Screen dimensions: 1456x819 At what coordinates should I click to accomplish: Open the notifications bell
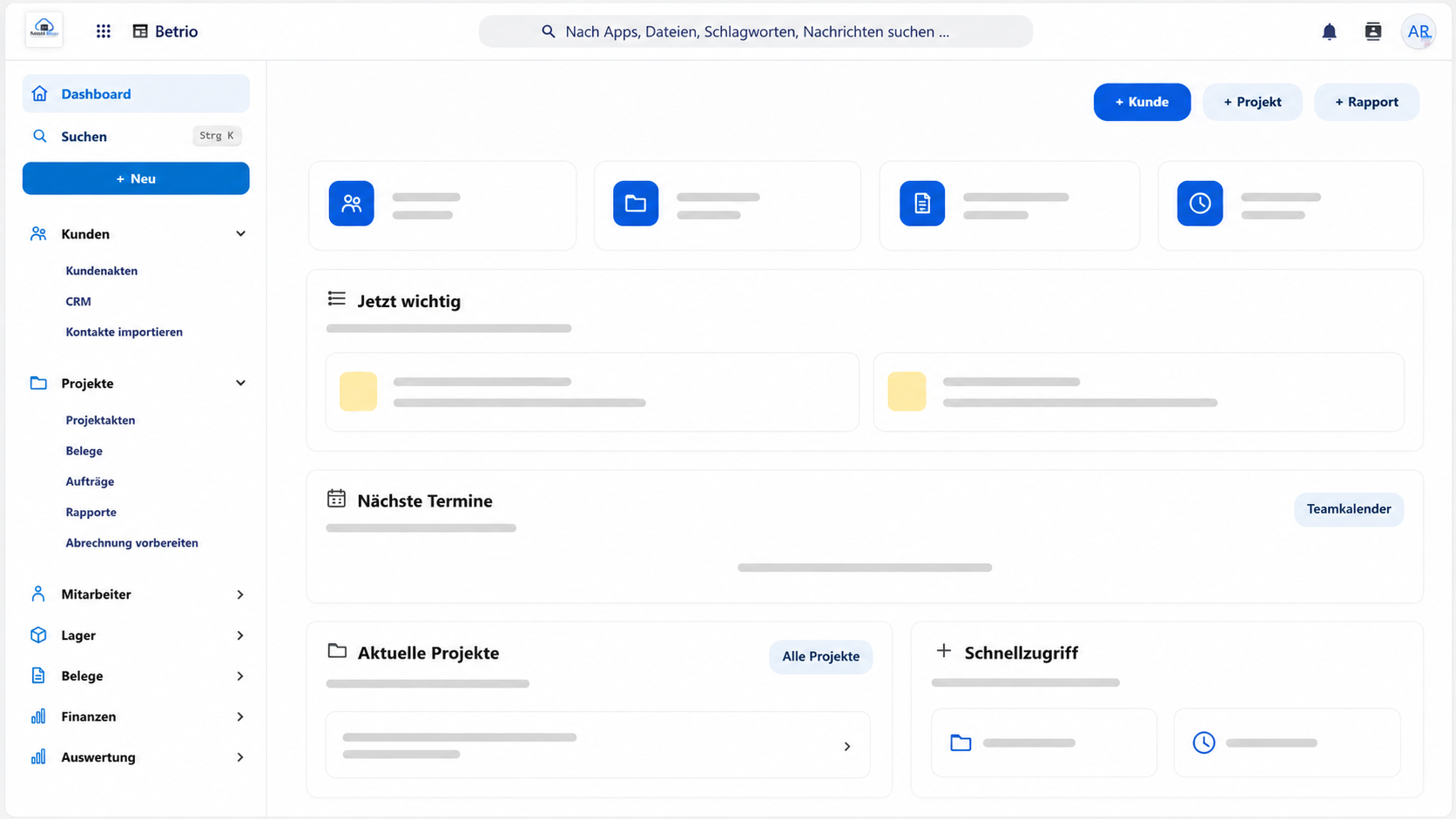tap(1329, 32)
